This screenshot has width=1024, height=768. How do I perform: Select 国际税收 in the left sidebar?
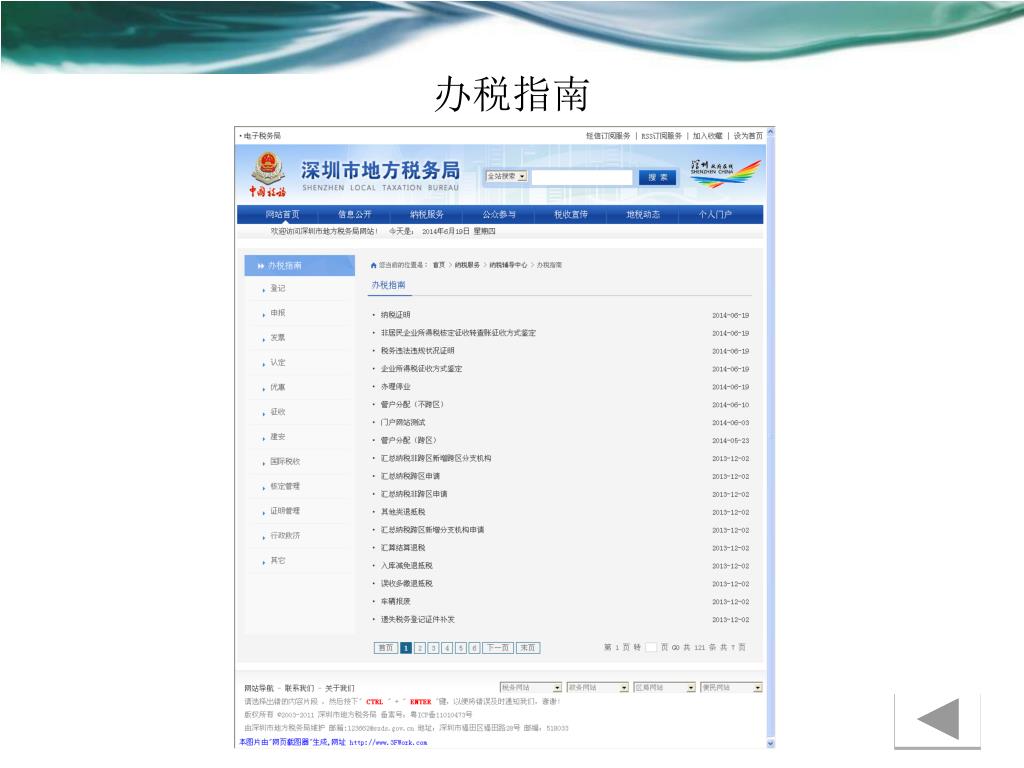tap(285, 461)
